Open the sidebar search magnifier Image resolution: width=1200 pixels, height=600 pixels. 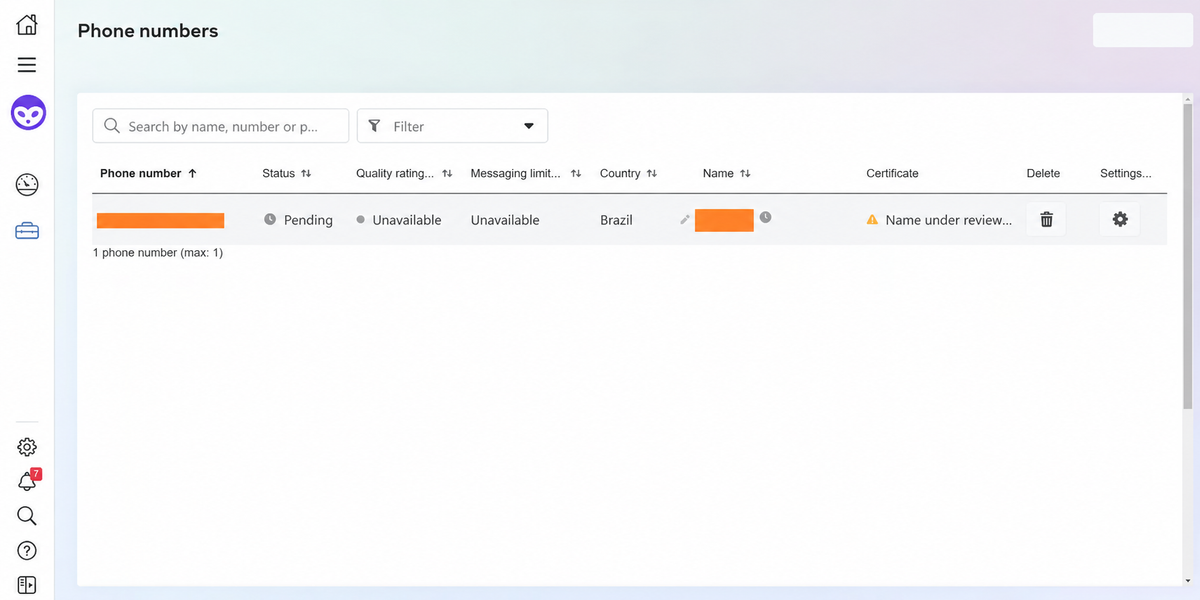pyautogui.click(x=27, y=516)
